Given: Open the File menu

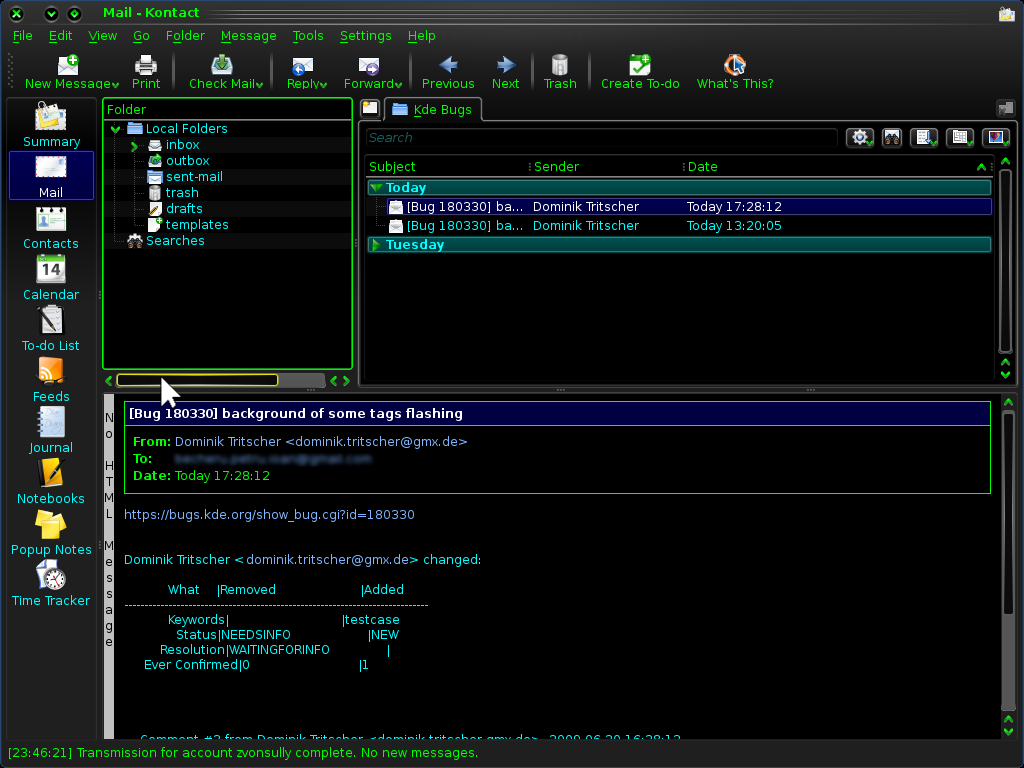Looking at the screenshot, I should 22,36.
